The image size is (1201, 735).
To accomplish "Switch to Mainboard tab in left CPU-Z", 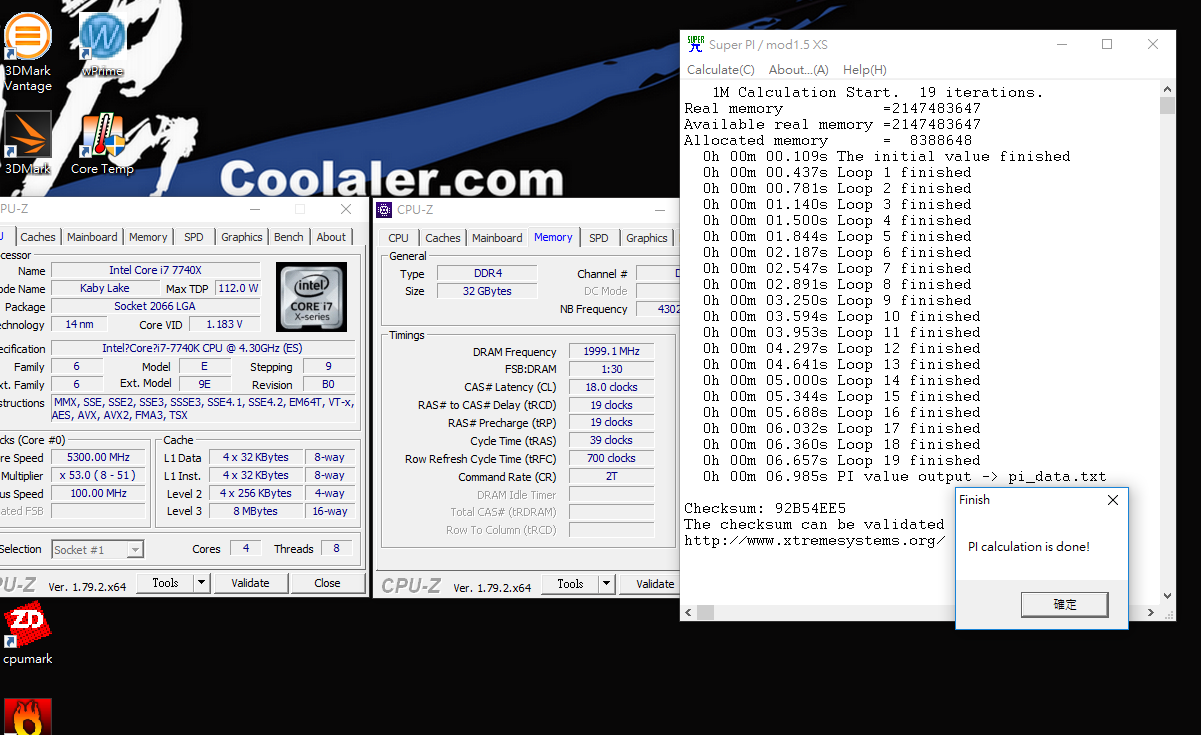I will 92,237.
